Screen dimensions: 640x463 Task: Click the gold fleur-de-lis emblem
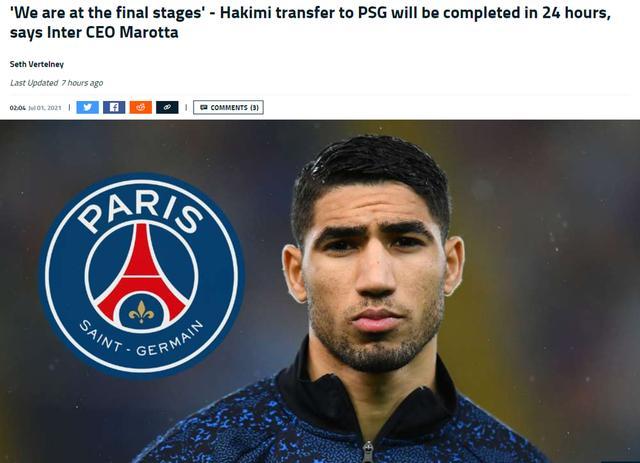point(142,312)
